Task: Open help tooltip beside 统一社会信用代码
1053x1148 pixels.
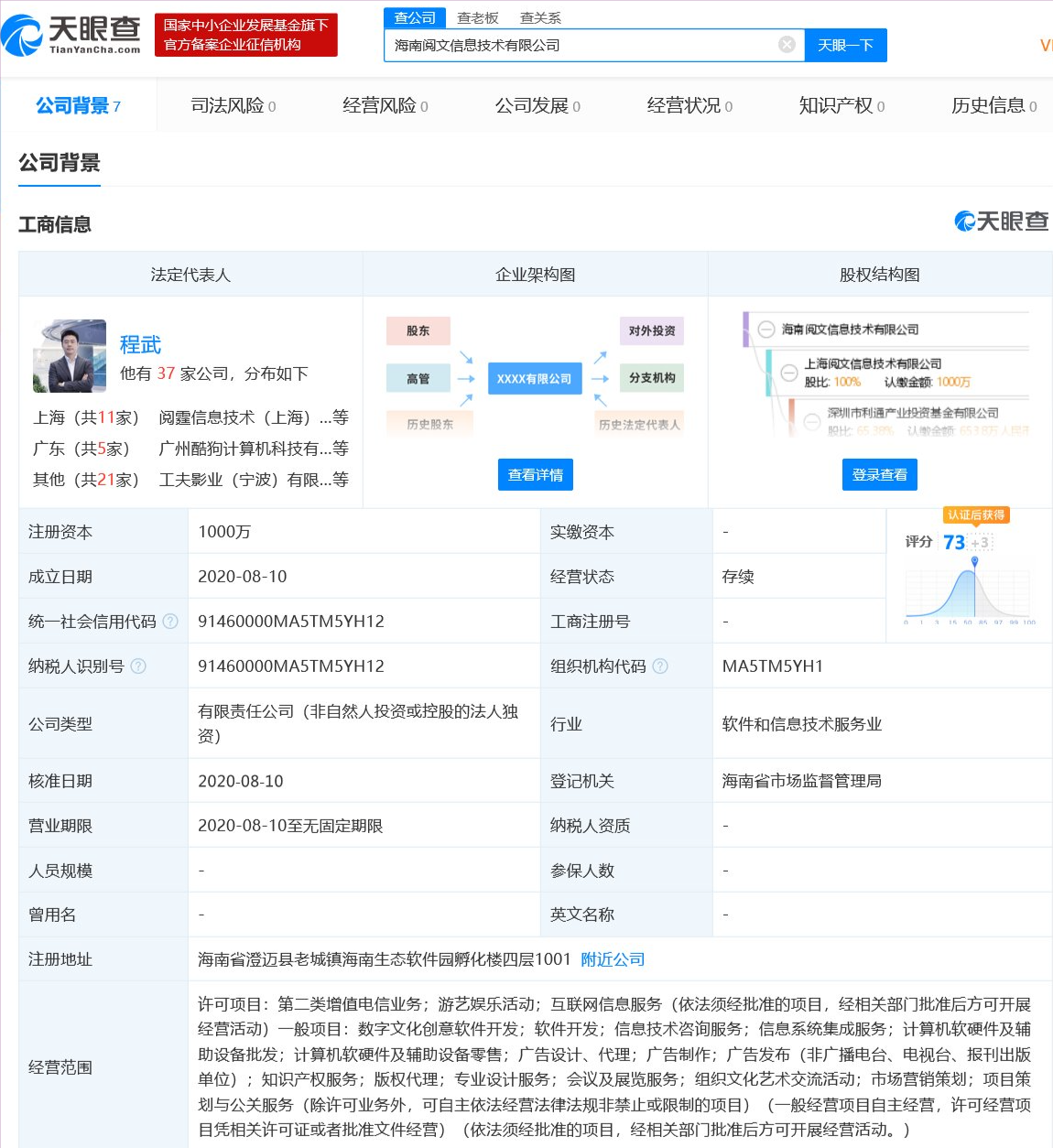Action: (170, 621)
